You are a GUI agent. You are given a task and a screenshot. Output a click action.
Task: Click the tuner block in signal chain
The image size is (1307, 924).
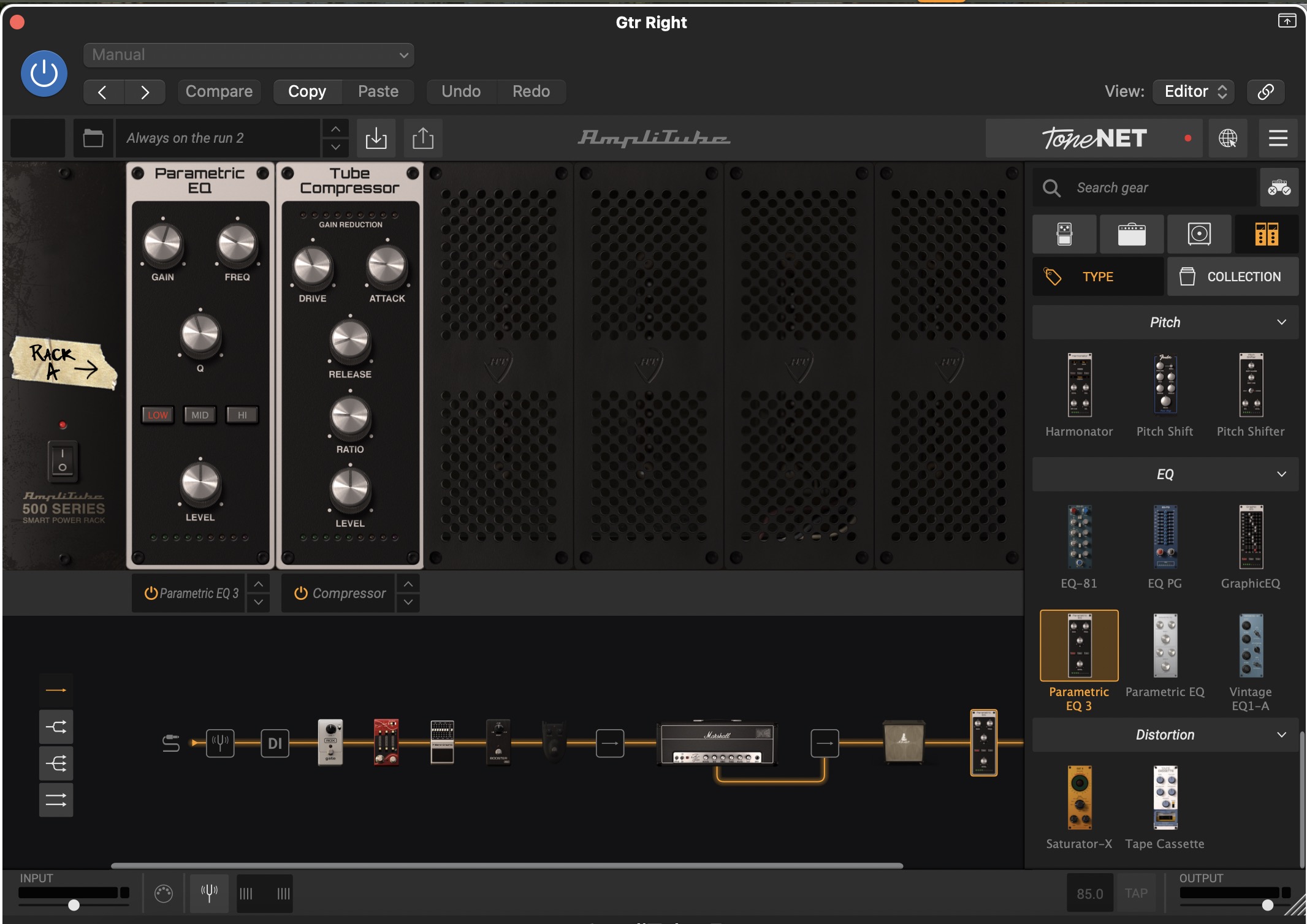(x=220, y=743)
